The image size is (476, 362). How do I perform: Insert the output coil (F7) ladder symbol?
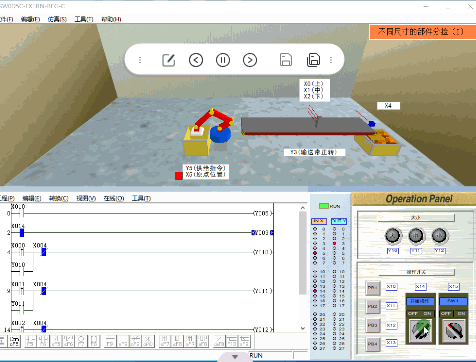tap(81, 341)
